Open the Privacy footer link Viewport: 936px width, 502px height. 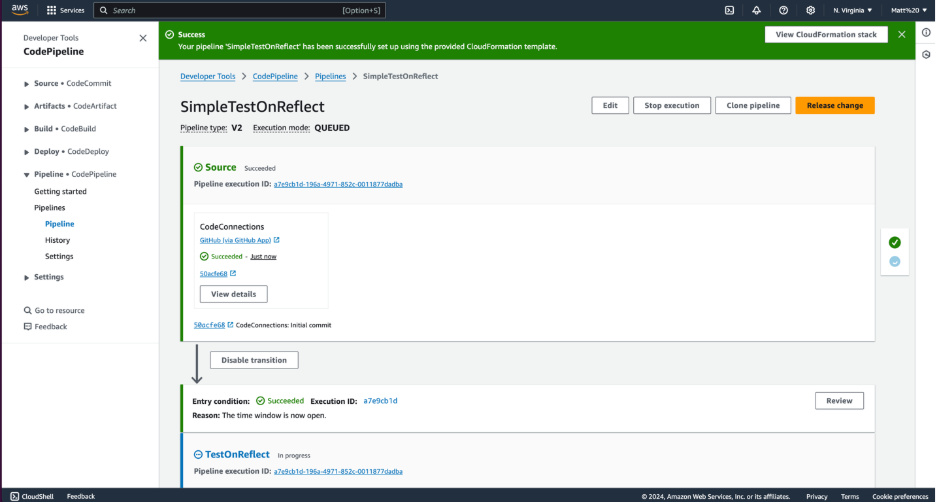click(x=817, y=497)
